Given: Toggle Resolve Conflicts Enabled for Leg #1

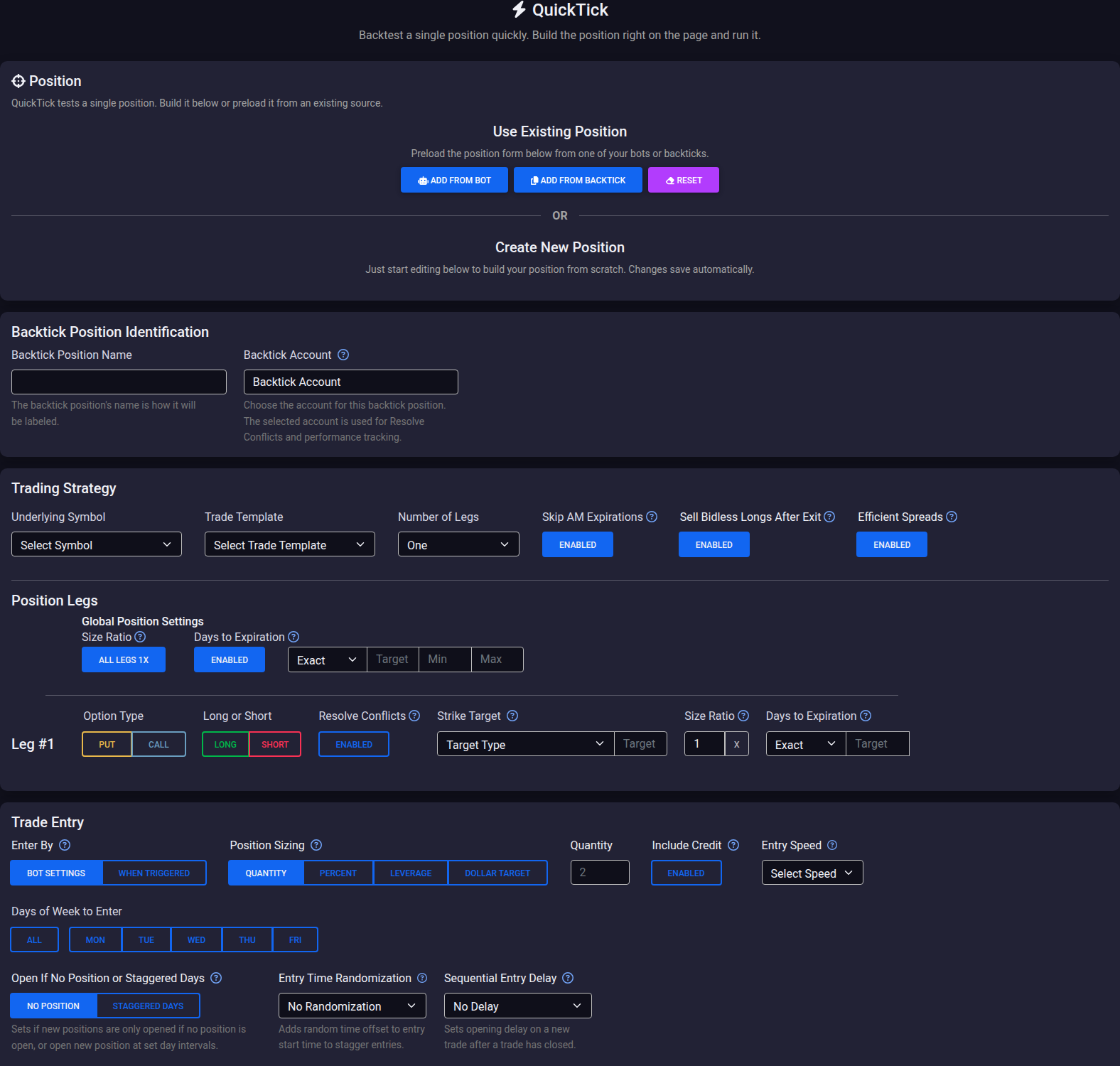Looking at the screenshot, I should pyautogui.click(x=354, y=744).
